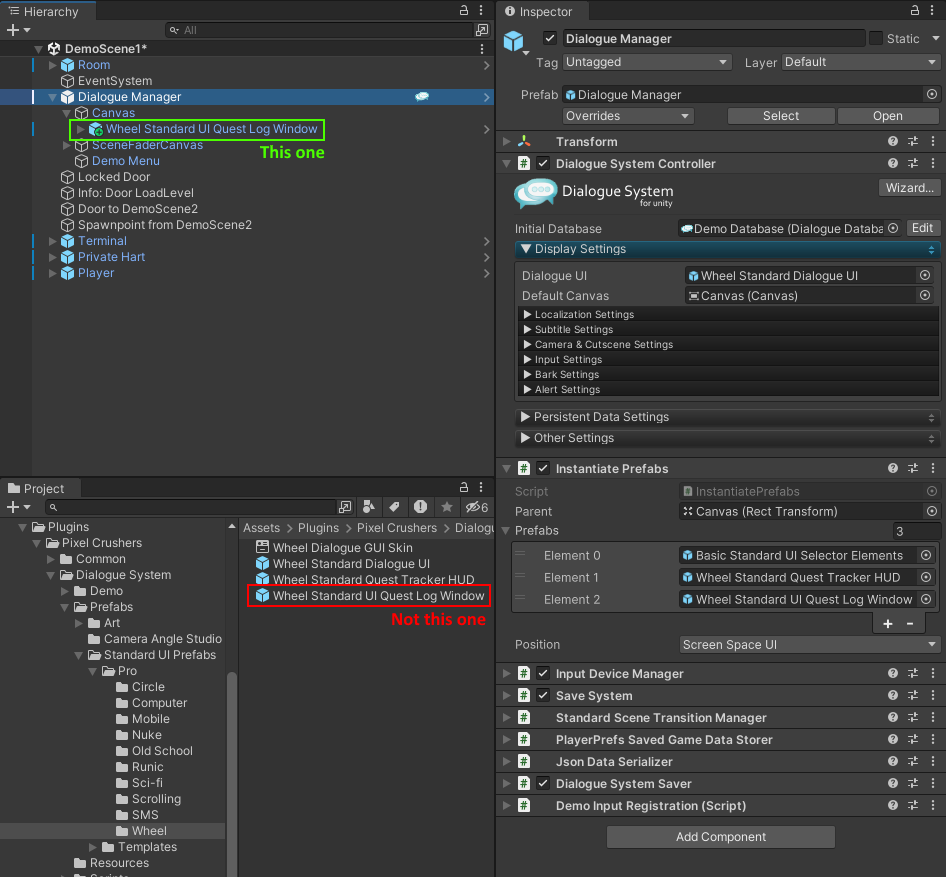Click Plugins in the Project breadcrumb path

[x=318, y=528]
